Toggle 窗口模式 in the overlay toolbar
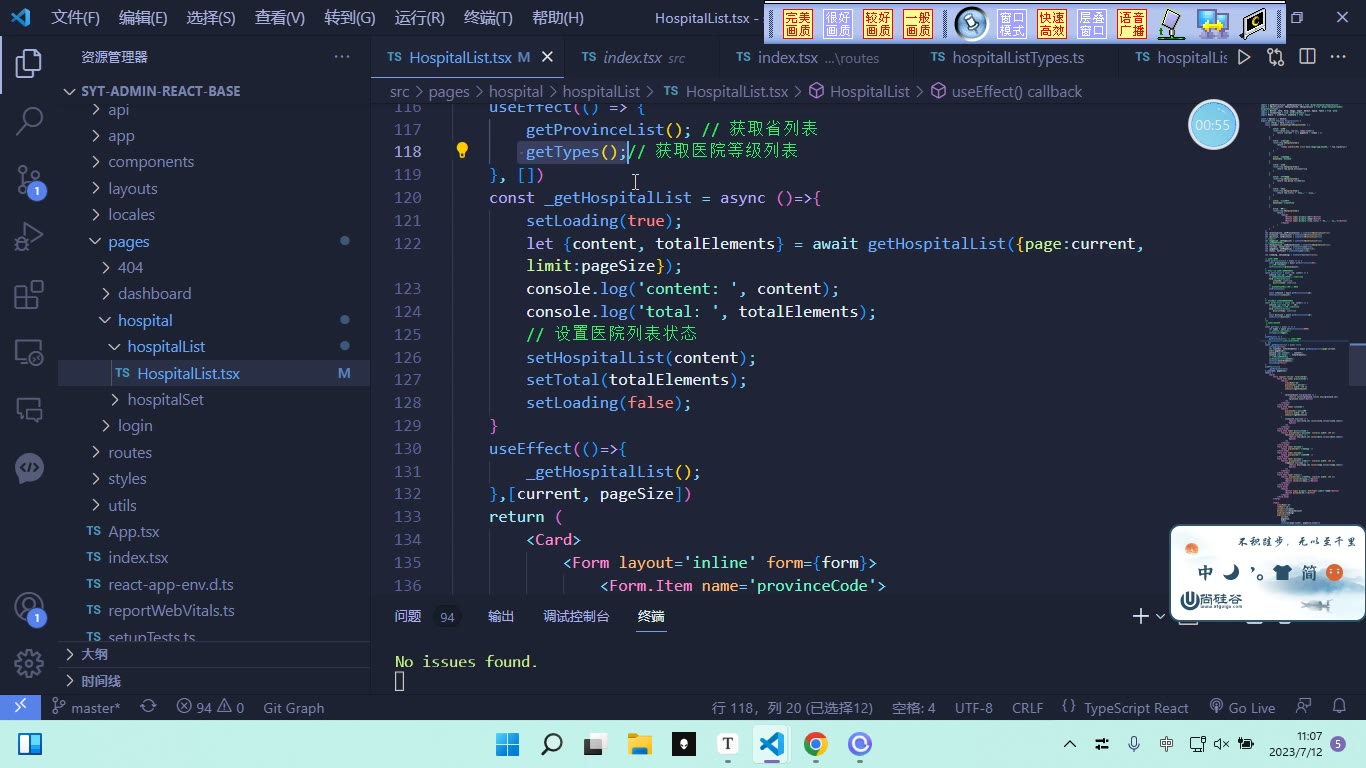The height and width of the screenshot is (768, 1366). pyautogui.click(x=1012, y=24)
